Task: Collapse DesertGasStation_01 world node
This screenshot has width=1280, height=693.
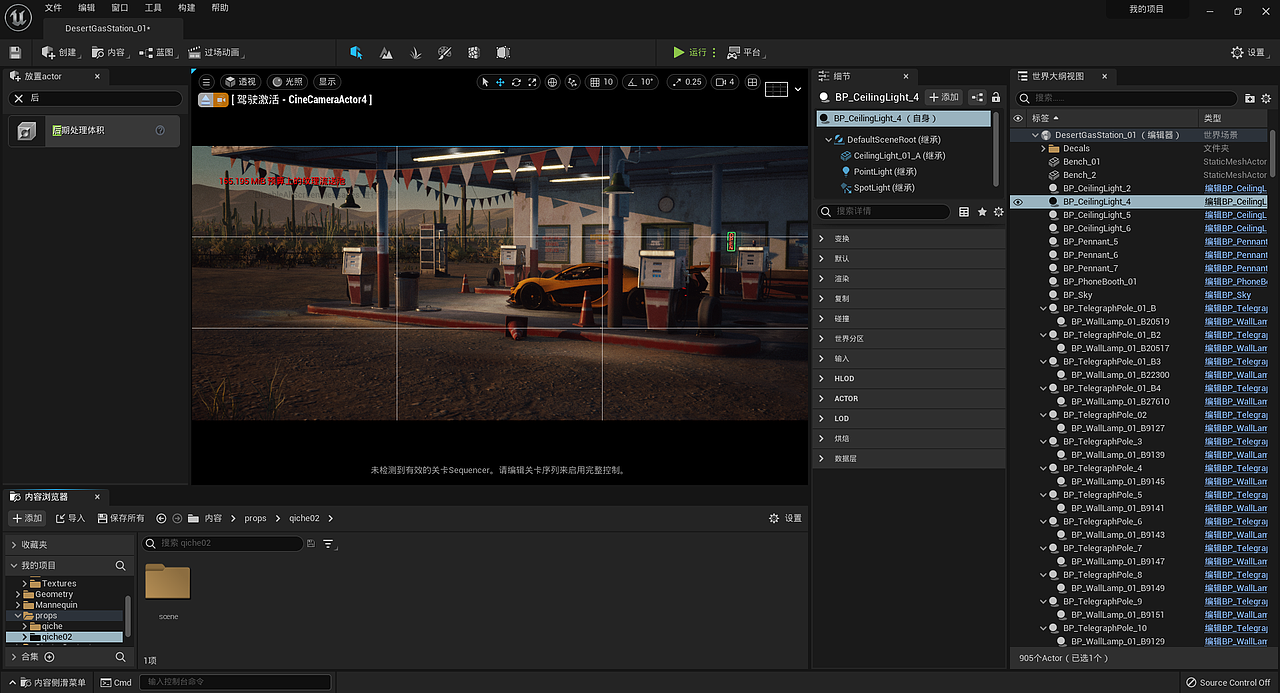Action: [1035, 135]
